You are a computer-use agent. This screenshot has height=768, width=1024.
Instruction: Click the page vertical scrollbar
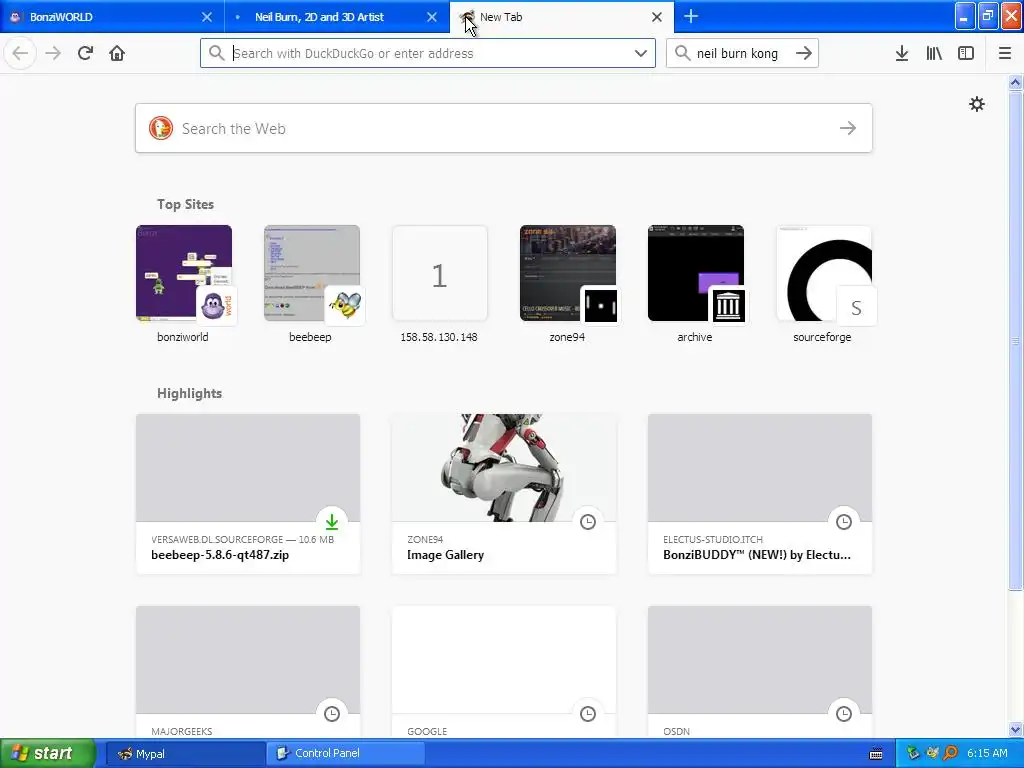tap(1016, 340)
